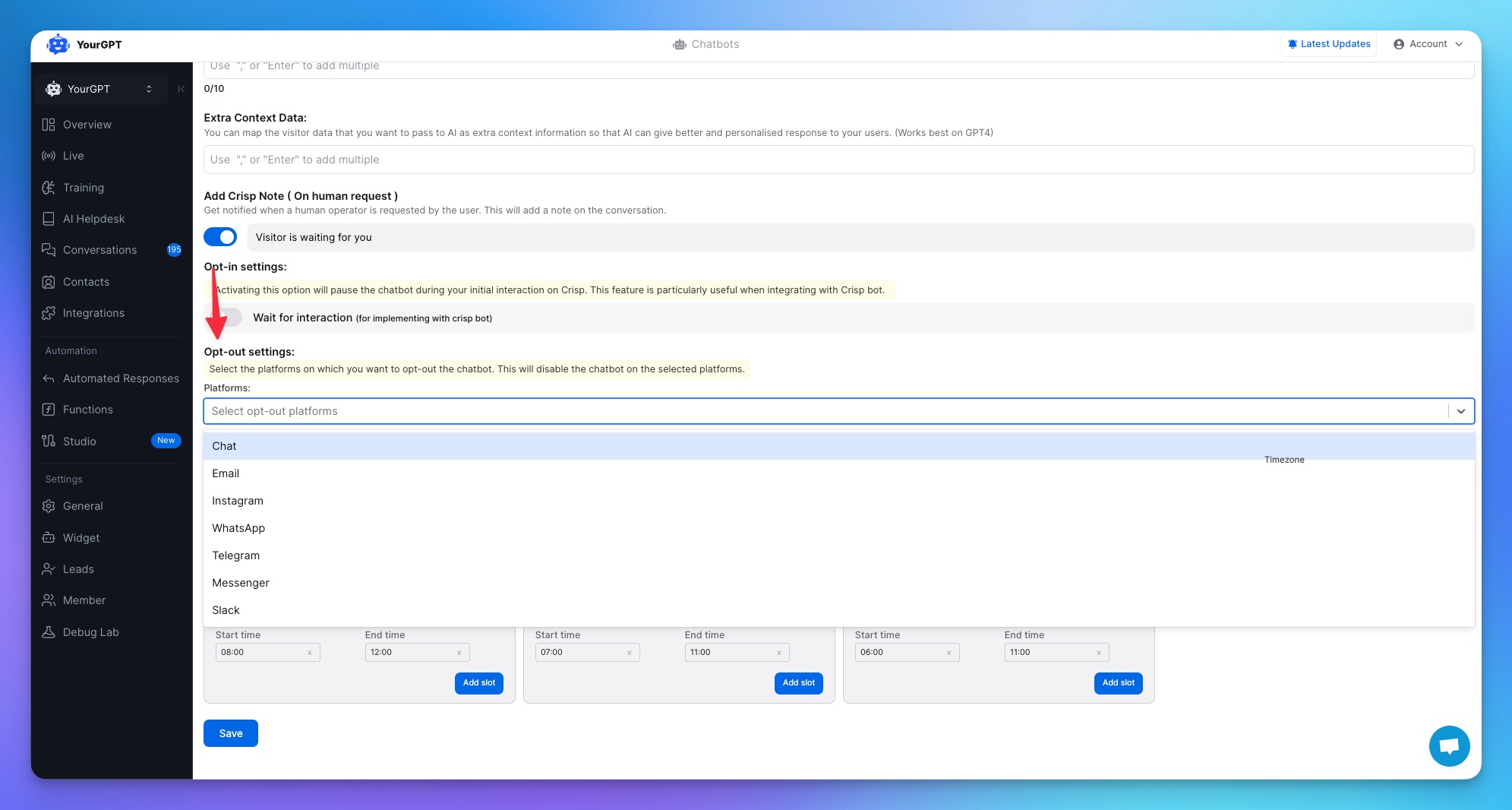1512x810 pixels.
Task: Expand the Account menu chevron
Action: tap(1459, 44)
